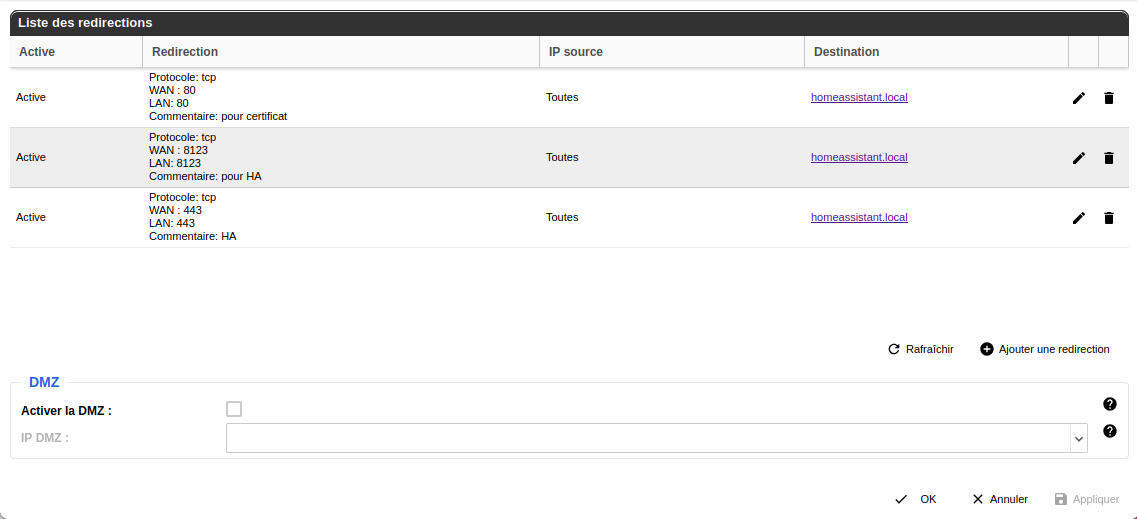Click Ajouter une redirection
Image resolution: width=1137 pixels, height=519 pixels.
click(x=1045, y=349)
